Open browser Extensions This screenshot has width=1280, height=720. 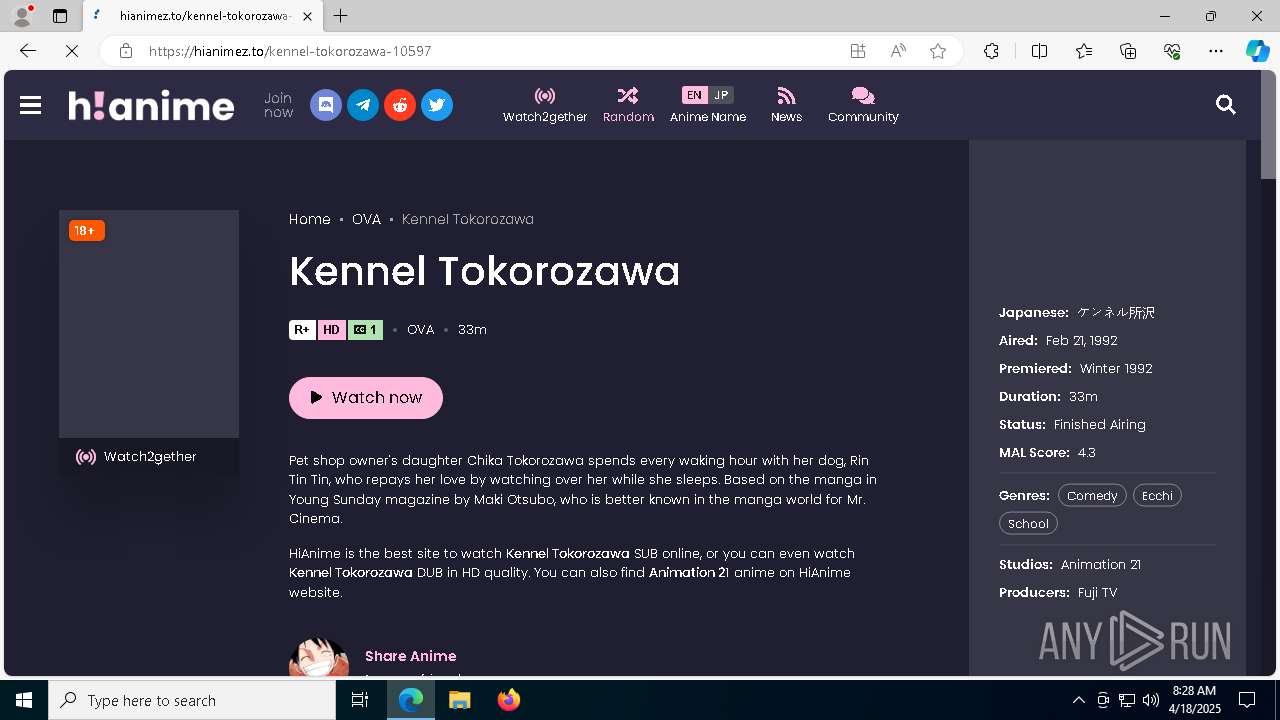click(x=991, y=51)
